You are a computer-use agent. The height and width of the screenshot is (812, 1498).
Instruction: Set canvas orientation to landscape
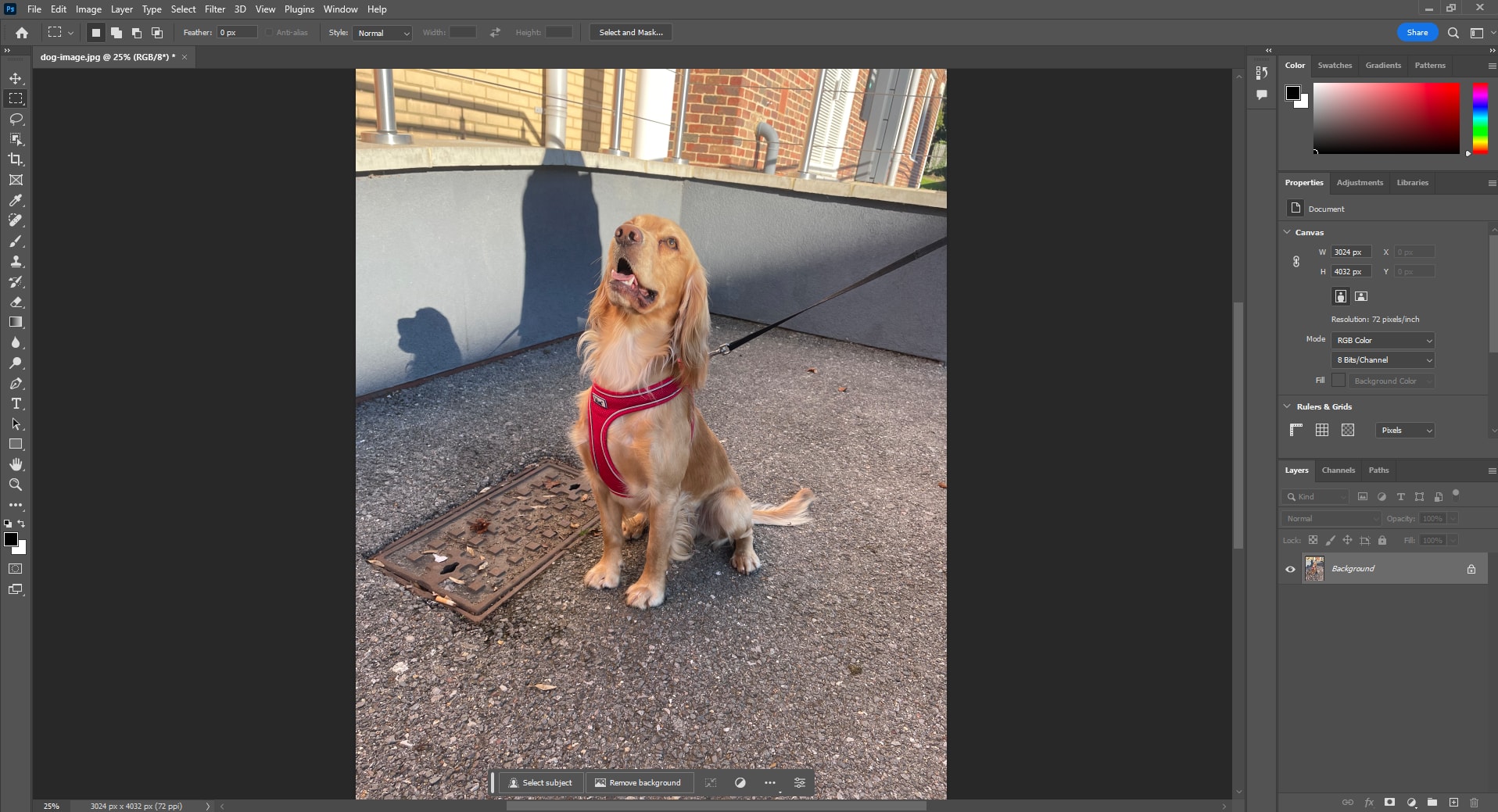[x=1361, y=296]
